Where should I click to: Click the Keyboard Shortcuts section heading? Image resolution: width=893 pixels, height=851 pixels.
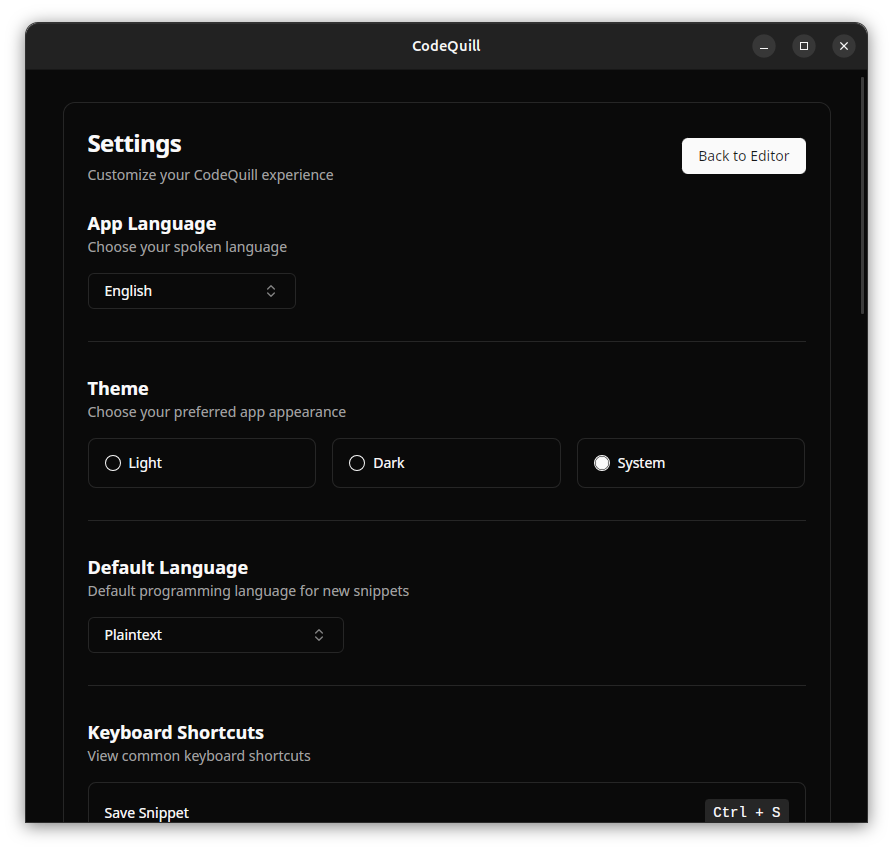point(175,732)
